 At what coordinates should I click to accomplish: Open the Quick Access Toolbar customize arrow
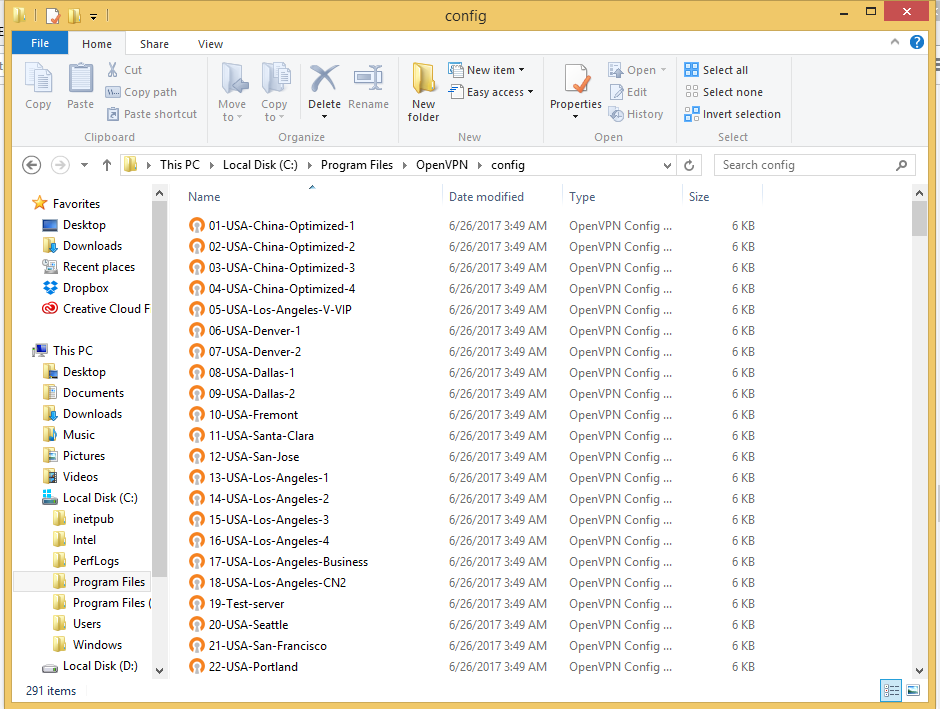94,16
